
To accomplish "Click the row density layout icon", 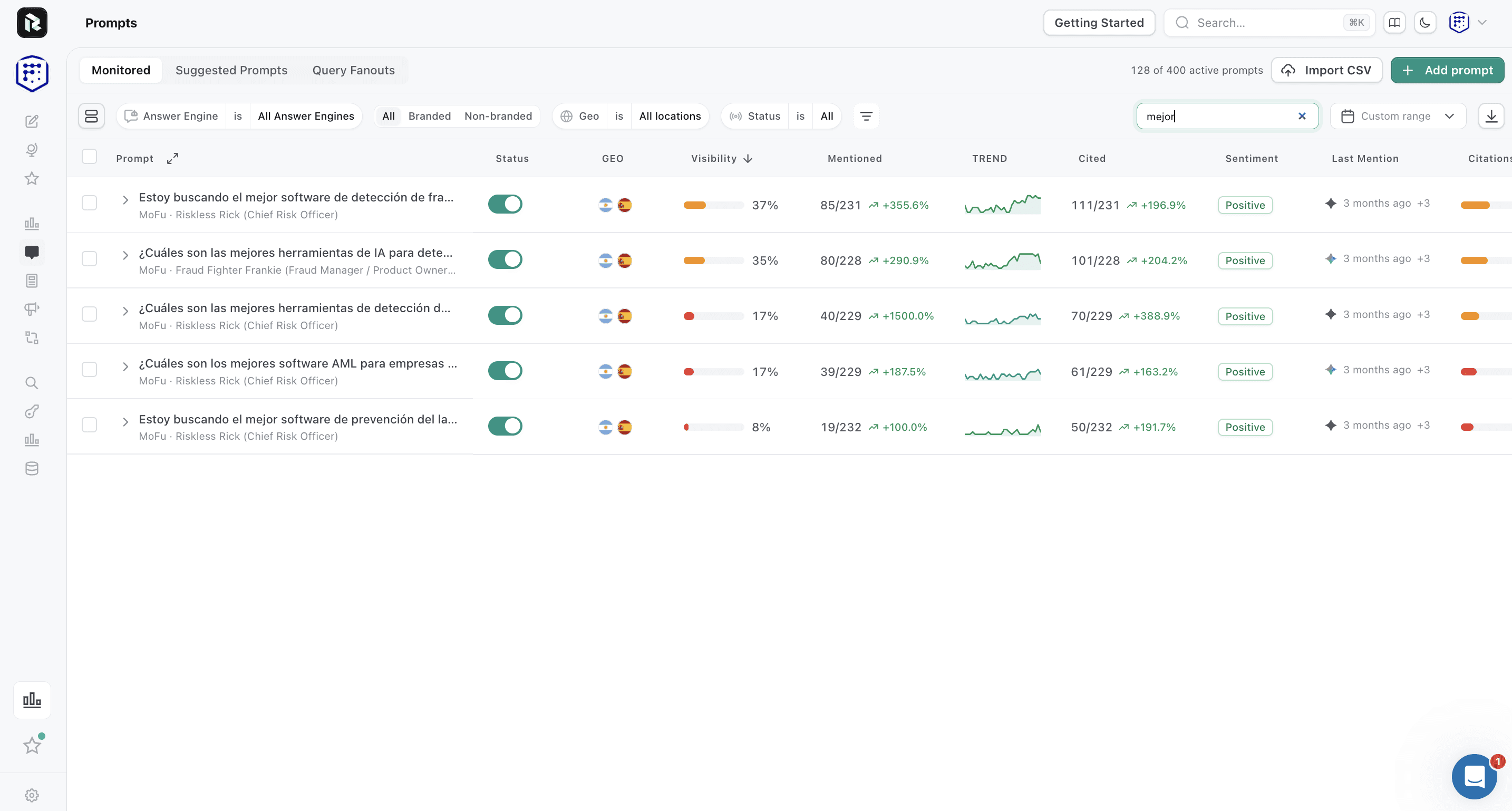I will click(92, 117).
